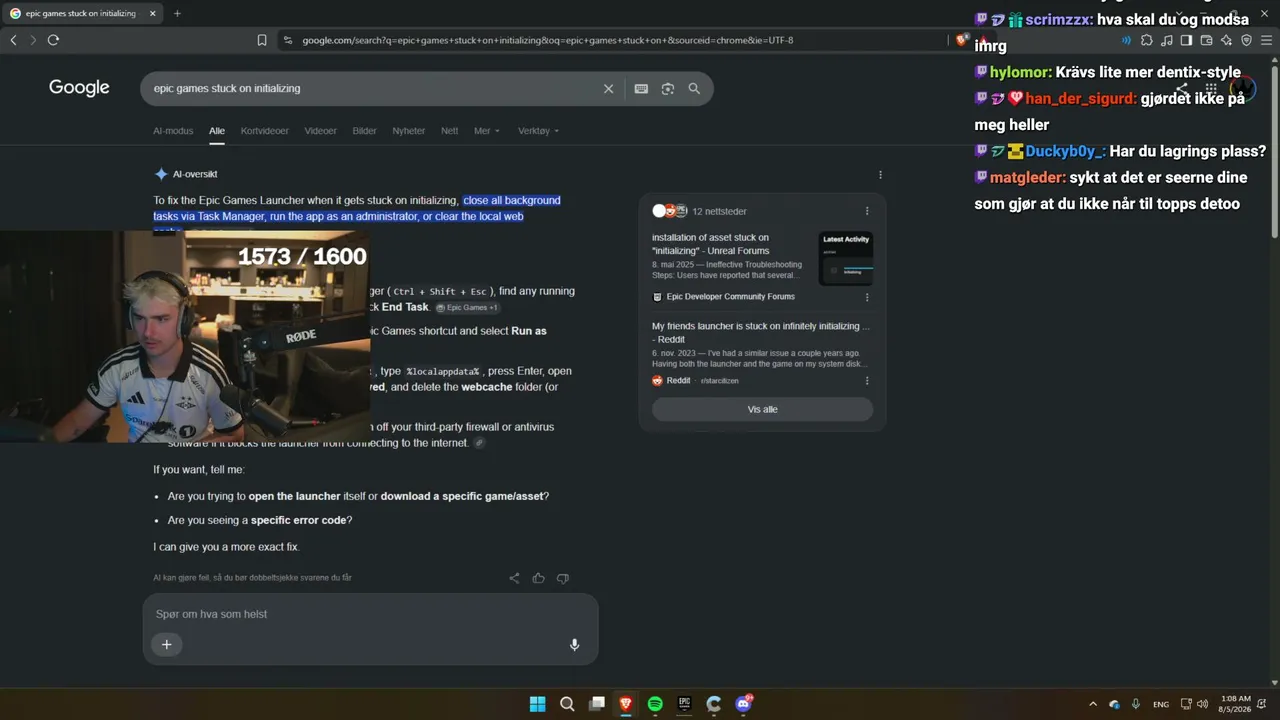The width and height of the screenshot is (1280, 720).
Task: Open Brave Wallet from the toolbar
Action: coord(1206,40)
